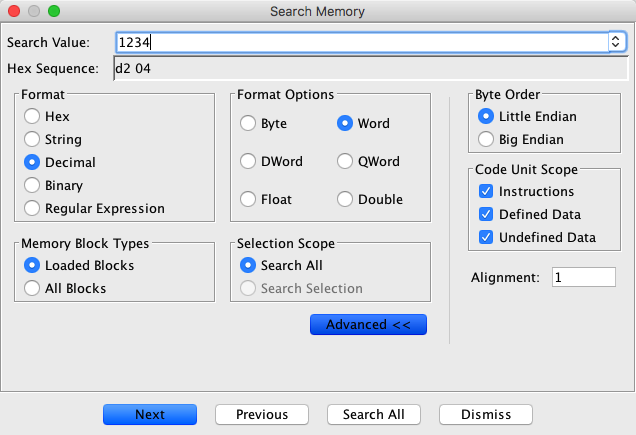Disable the Undefined Data checkbox
636x435 pixels.
(x=486, y=237)
